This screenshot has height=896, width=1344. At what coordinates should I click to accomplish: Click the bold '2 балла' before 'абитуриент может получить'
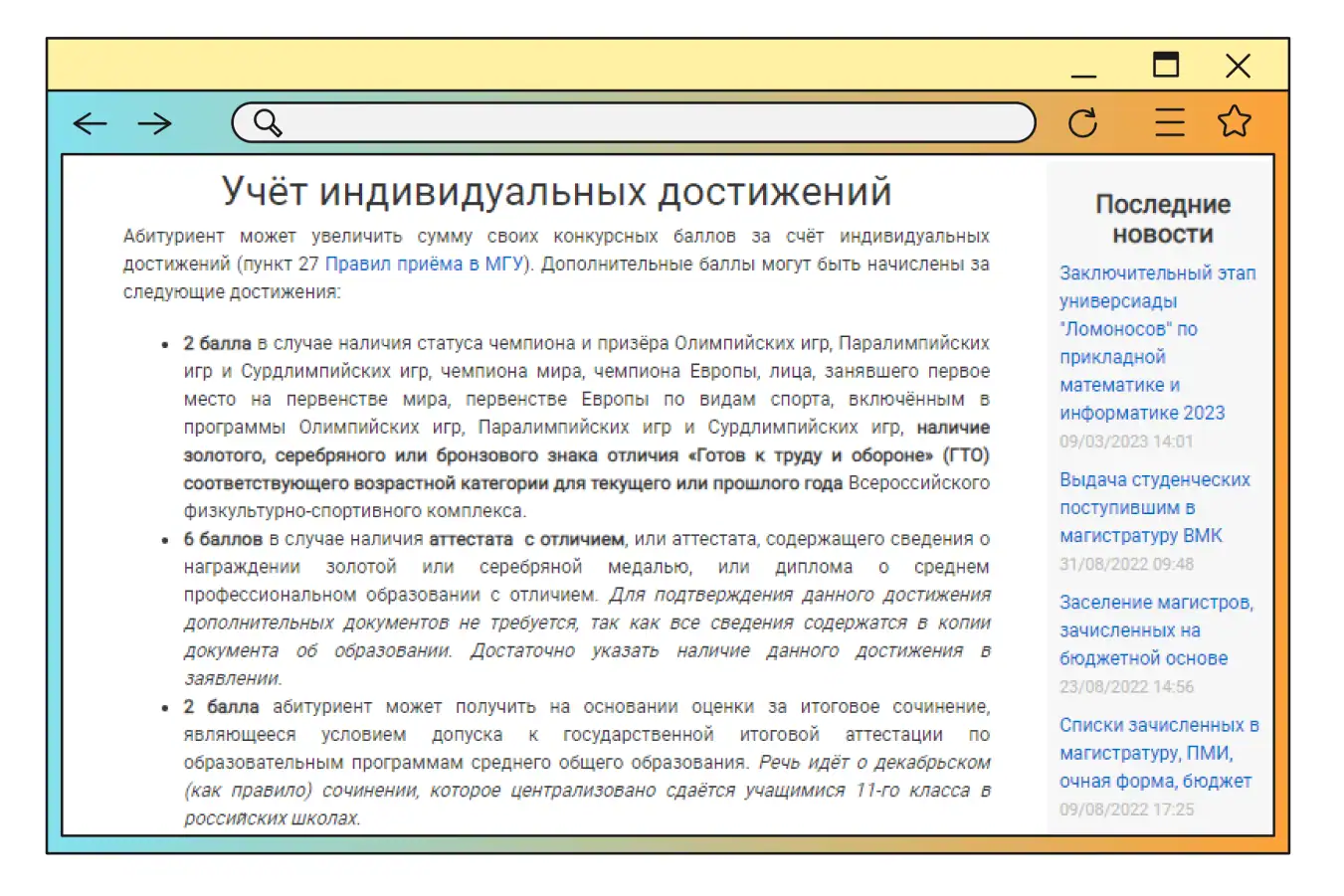[x=221, y=707]
